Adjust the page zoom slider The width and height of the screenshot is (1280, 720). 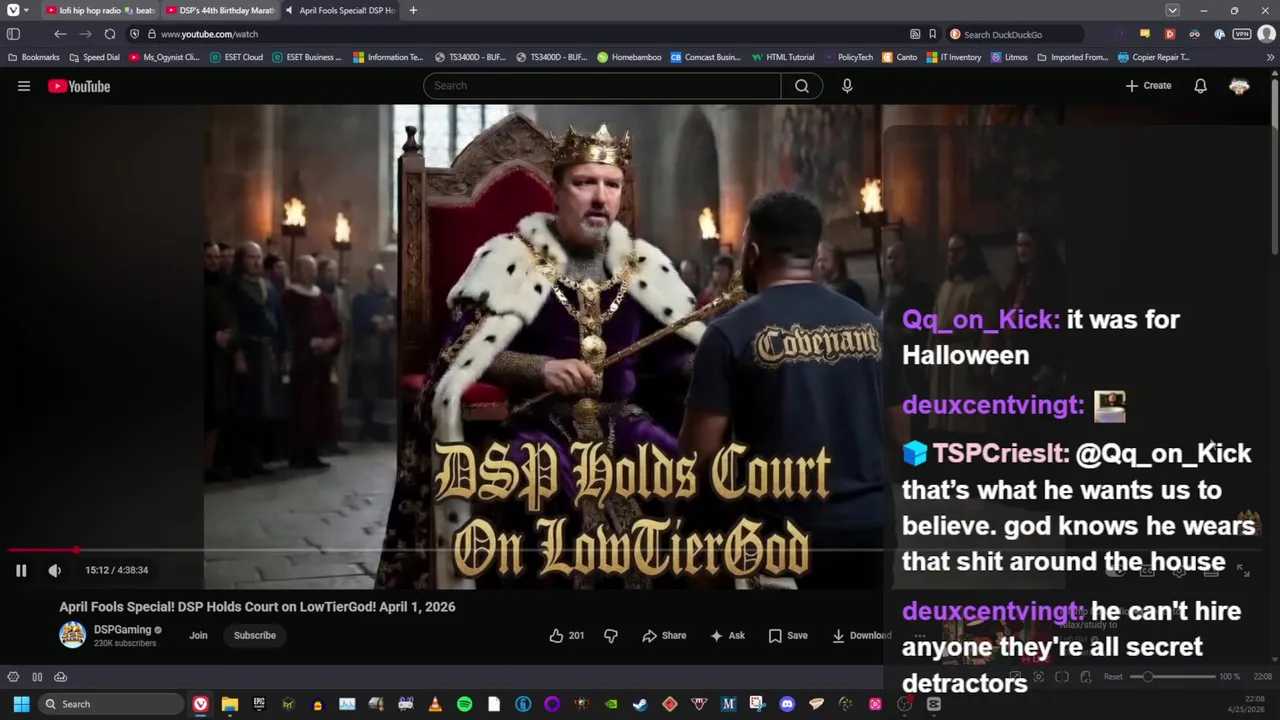[x=1172, y=677]
